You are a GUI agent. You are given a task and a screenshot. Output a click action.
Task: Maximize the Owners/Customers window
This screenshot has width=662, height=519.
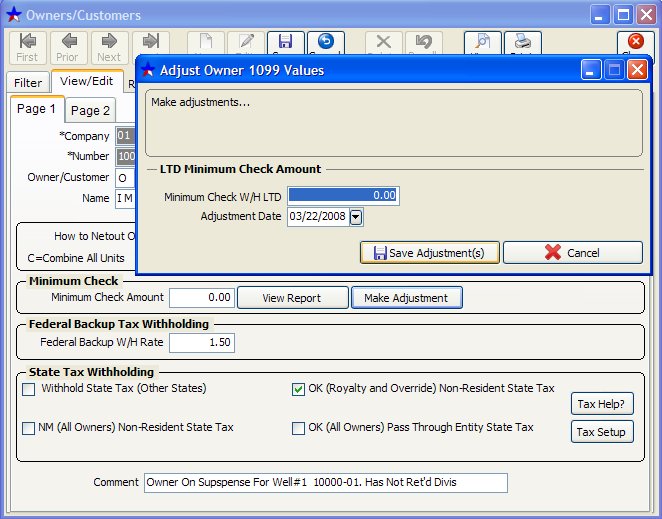(623, 15)
